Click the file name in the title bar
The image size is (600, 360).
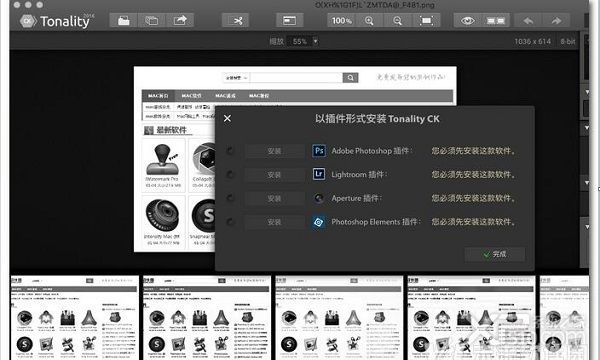pyautogui.click(x=375, y=5)
